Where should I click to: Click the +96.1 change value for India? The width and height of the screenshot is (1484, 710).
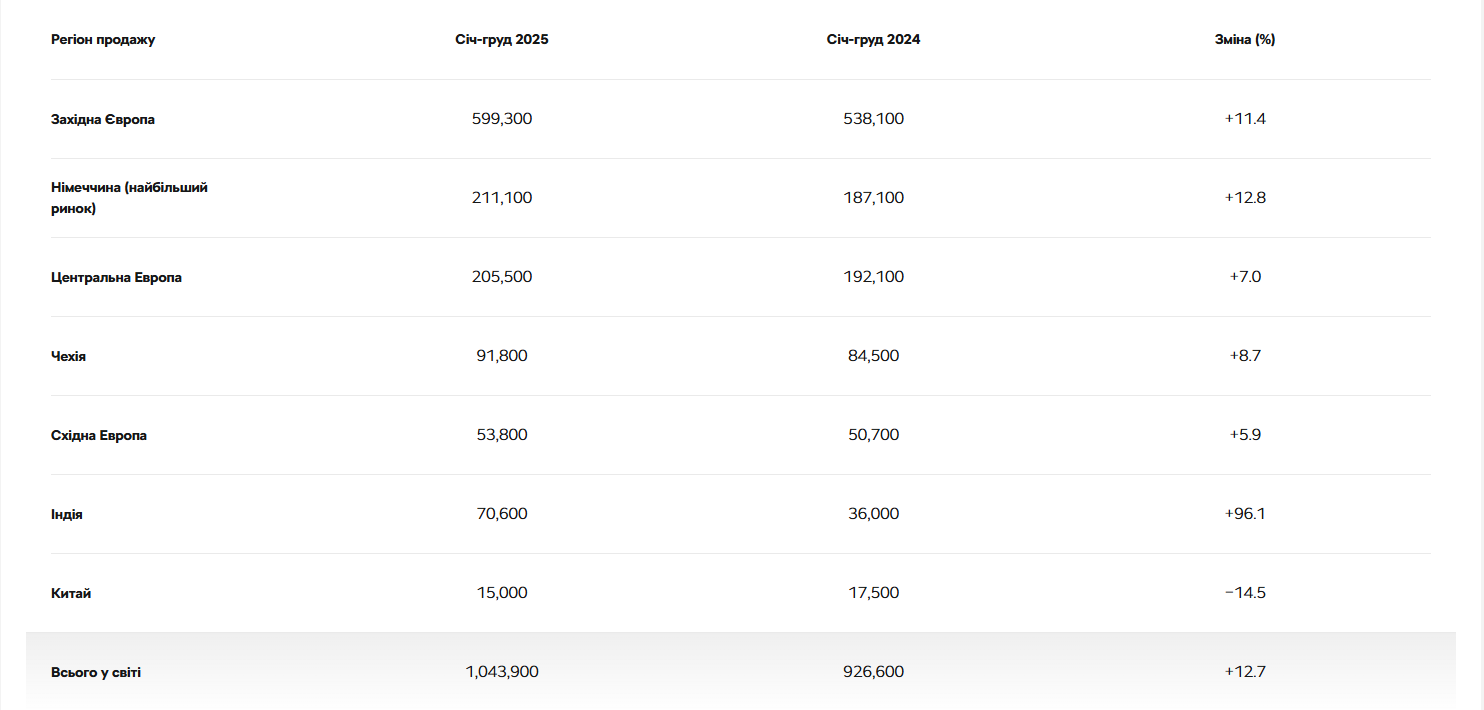point(1245,514)
